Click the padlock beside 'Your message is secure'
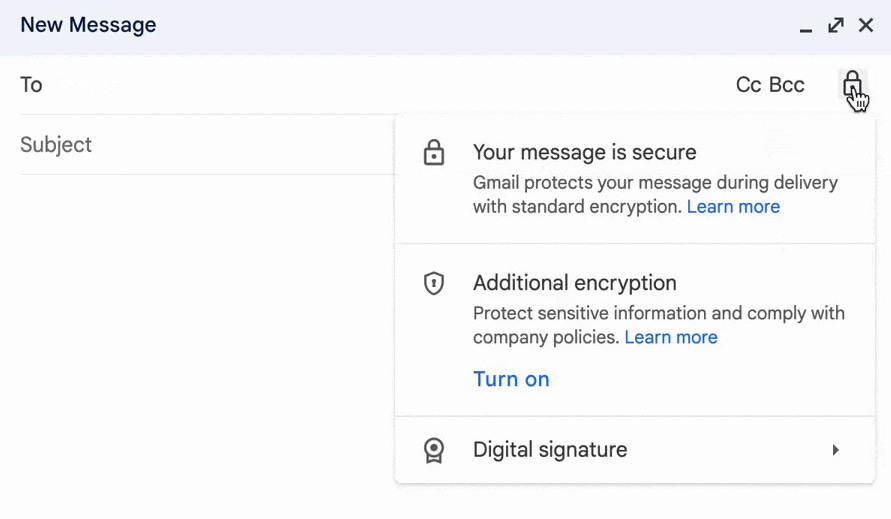 433,154
